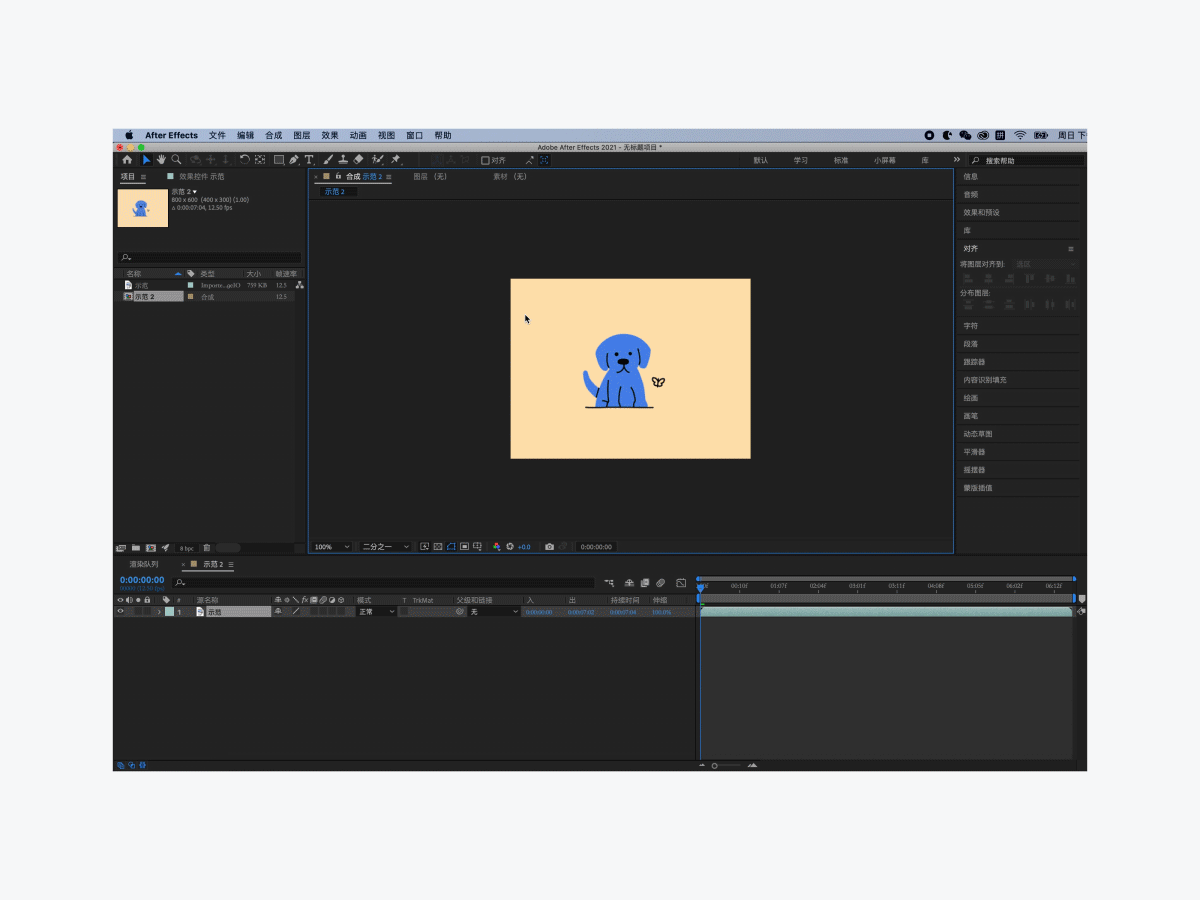Select the Zoom magnifier tool
Screen dimensions: 1200x900
[x=176, y=160]
